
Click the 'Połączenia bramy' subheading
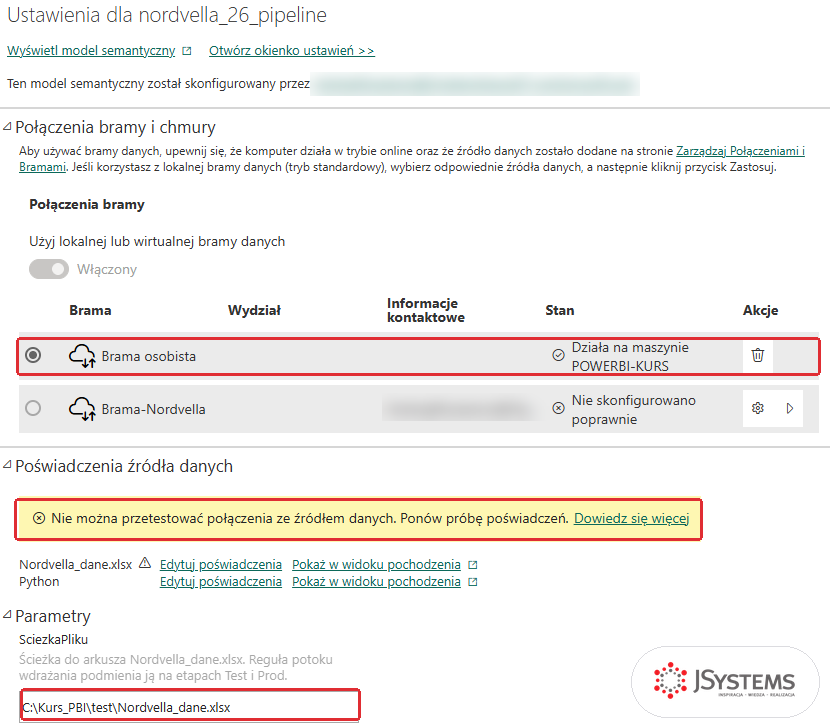tap(87, 205)
